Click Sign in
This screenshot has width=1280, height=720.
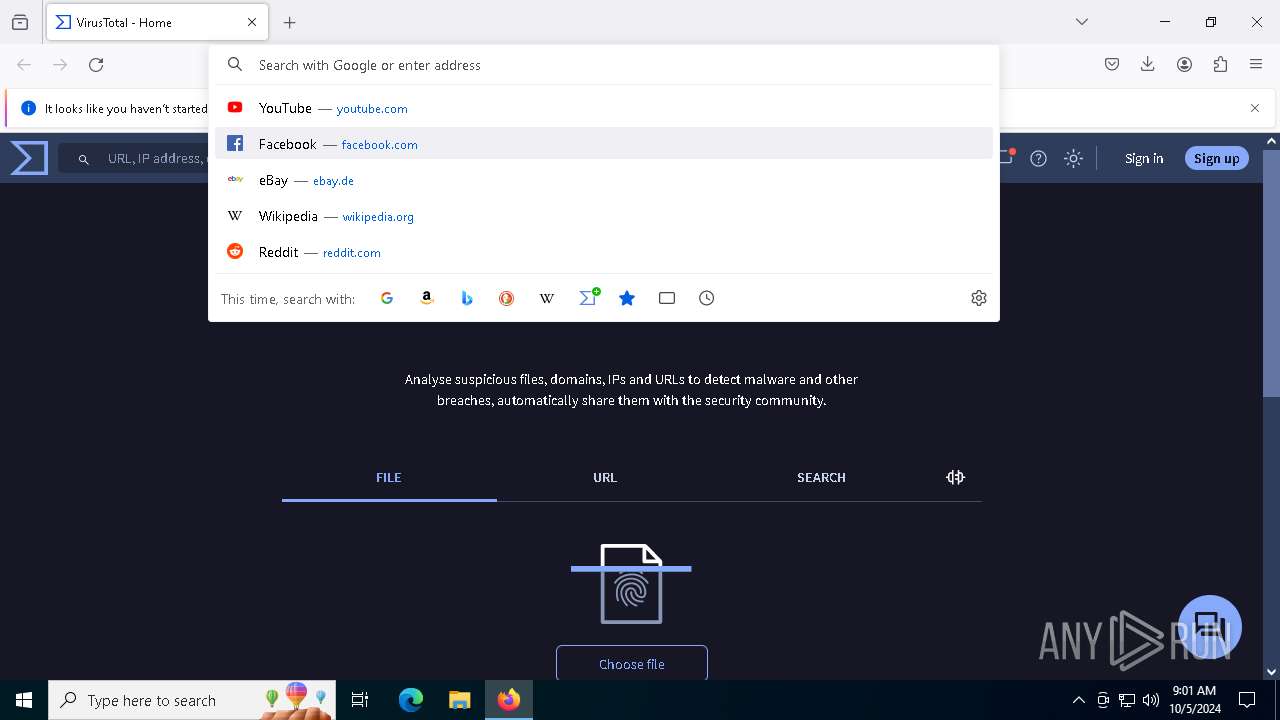pyautogui.click(x=1144, y=158)
